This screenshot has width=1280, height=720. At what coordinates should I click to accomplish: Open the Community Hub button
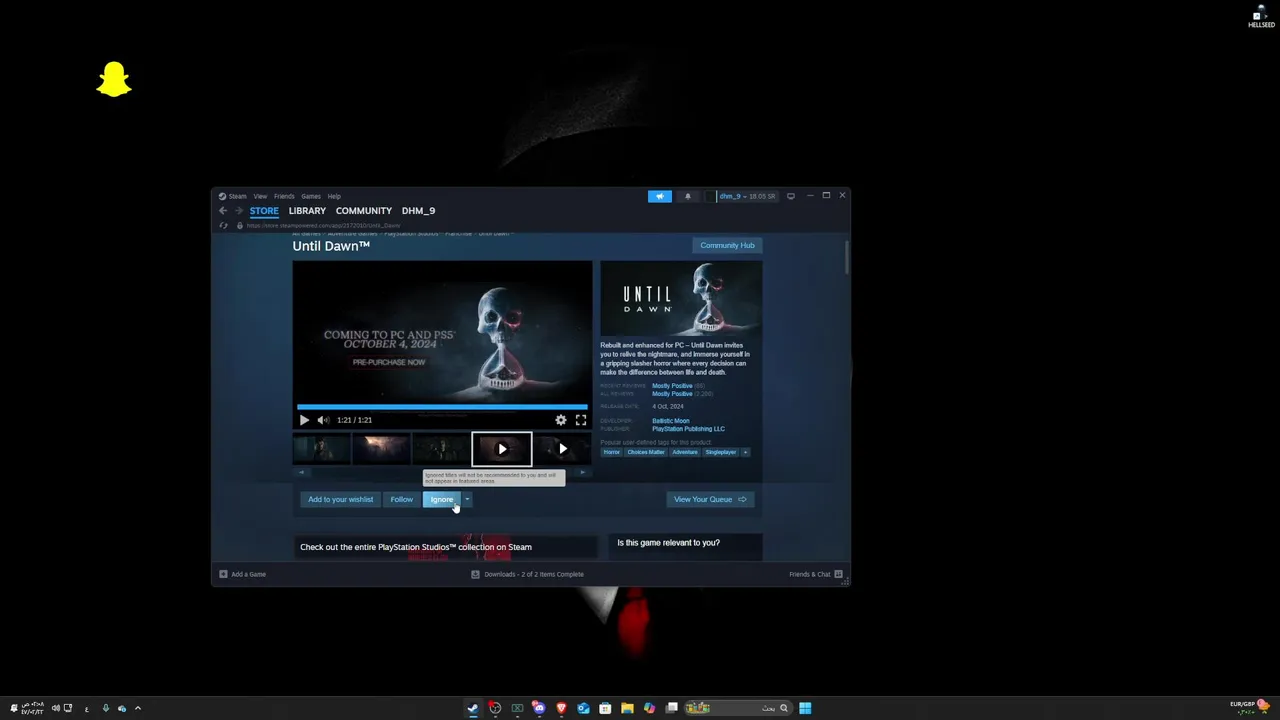pyautogui.click(x=727, y=245)
